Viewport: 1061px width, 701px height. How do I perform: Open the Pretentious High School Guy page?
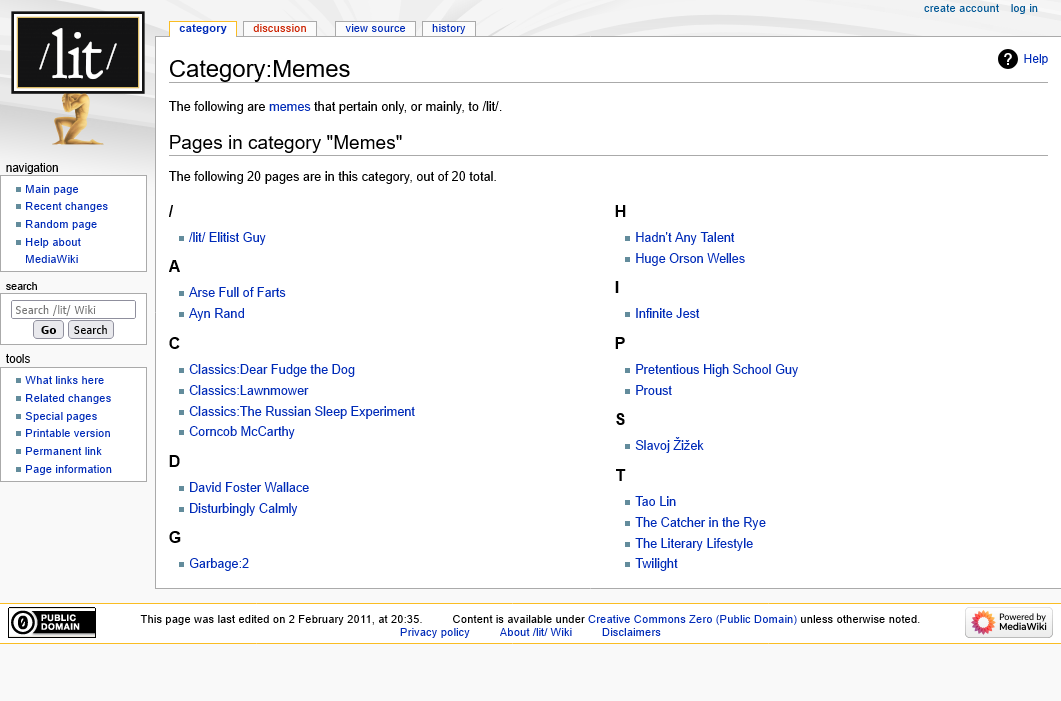716,369
